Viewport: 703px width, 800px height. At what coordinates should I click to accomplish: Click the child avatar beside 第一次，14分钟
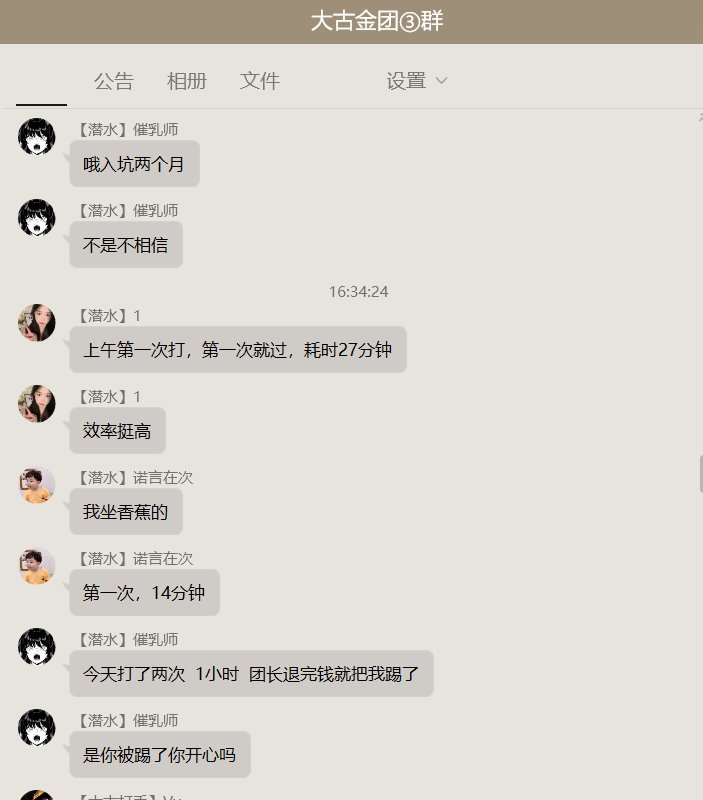tap(37, 566)
